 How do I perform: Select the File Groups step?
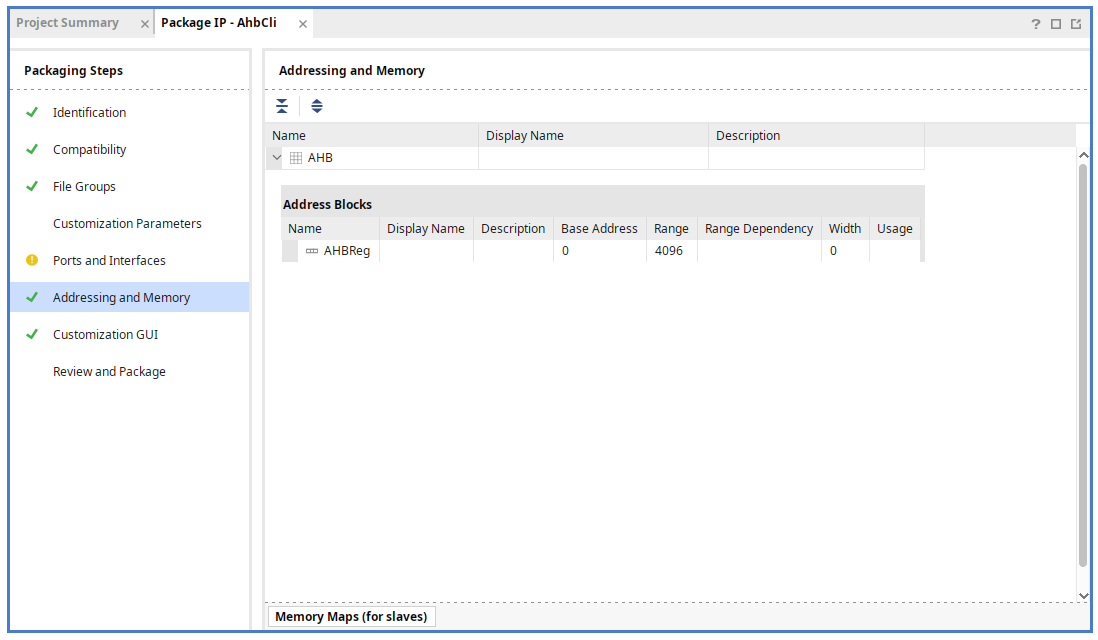84,187
